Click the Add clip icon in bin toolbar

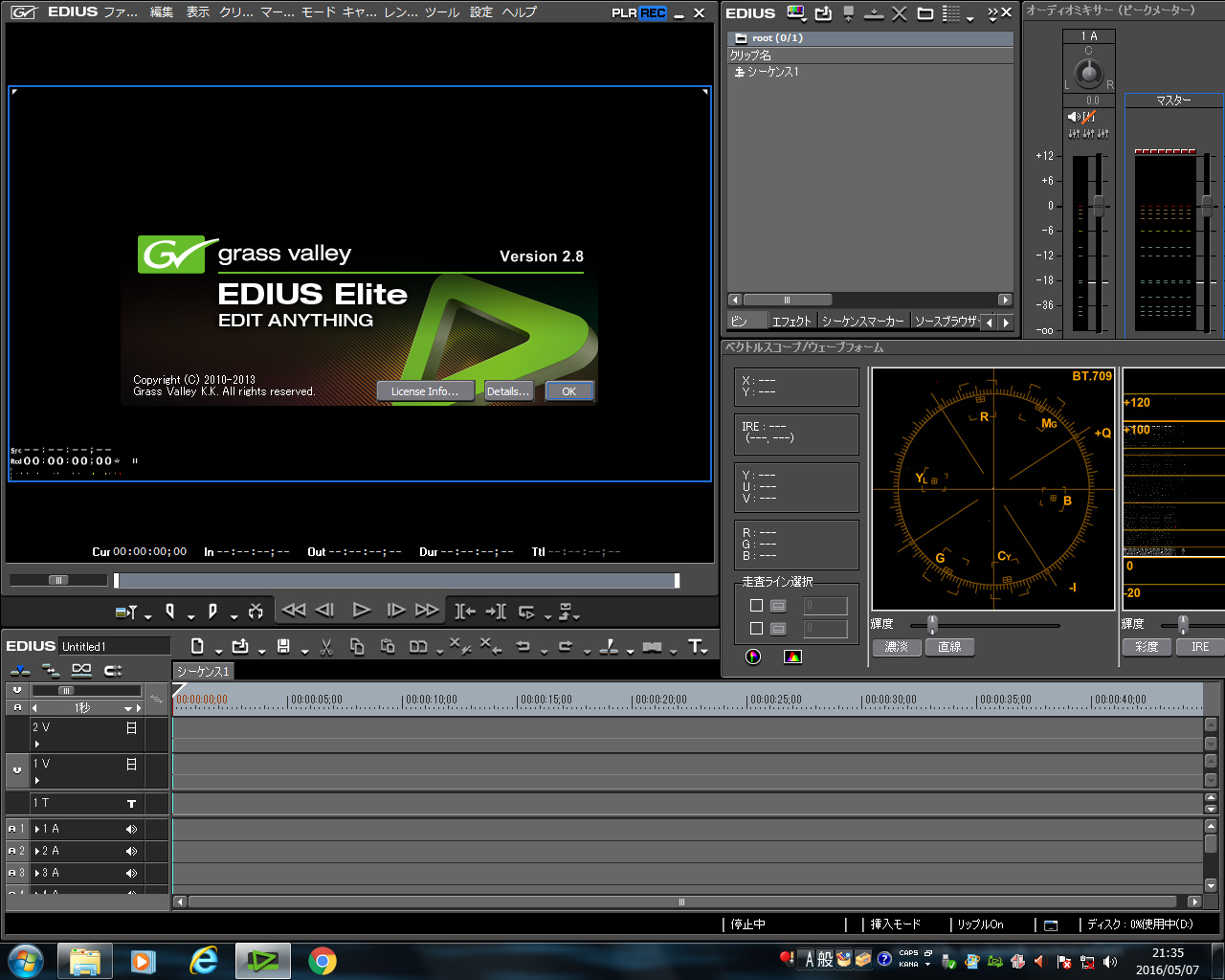(x=823, y=12)
